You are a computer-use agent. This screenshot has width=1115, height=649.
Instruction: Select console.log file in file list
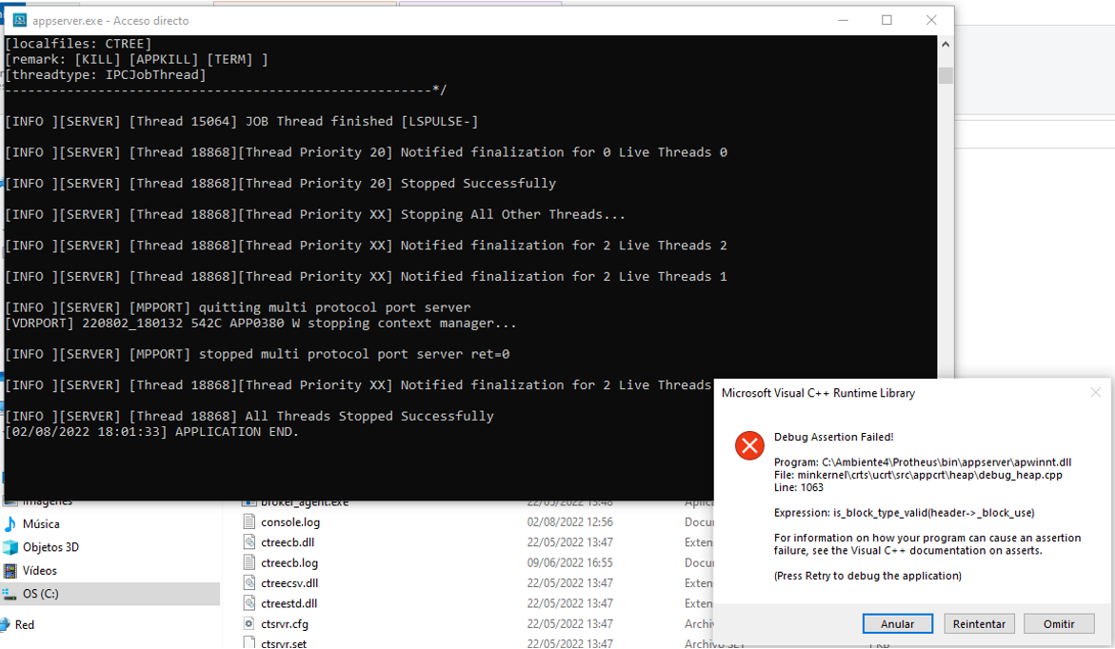[290, 522]
